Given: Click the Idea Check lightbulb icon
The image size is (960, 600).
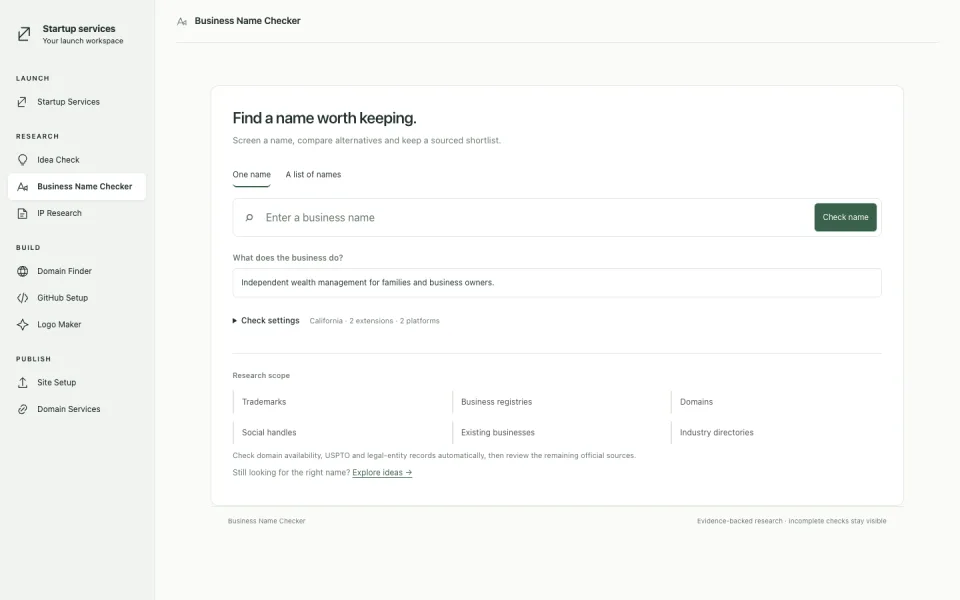Looking at the screenshot, I should point(22,160).
